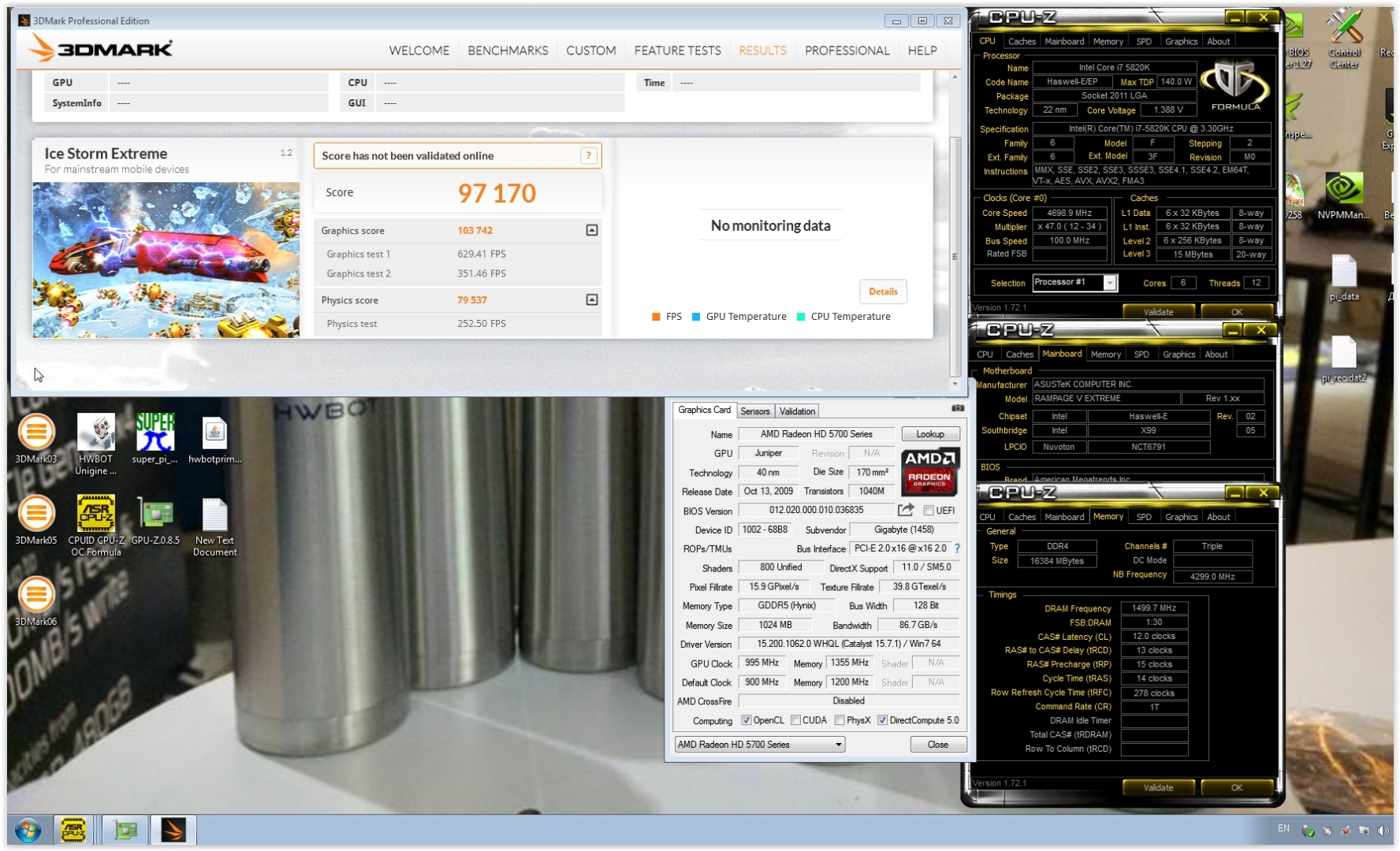The image size is (1400, 851).
Task: Switch to the Sensors tab in GPU-Z
Action: tap(754, 411)
